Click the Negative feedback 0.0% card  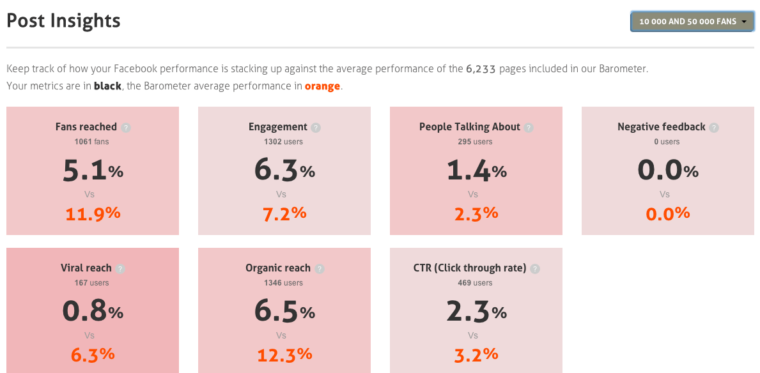point(668,171)
